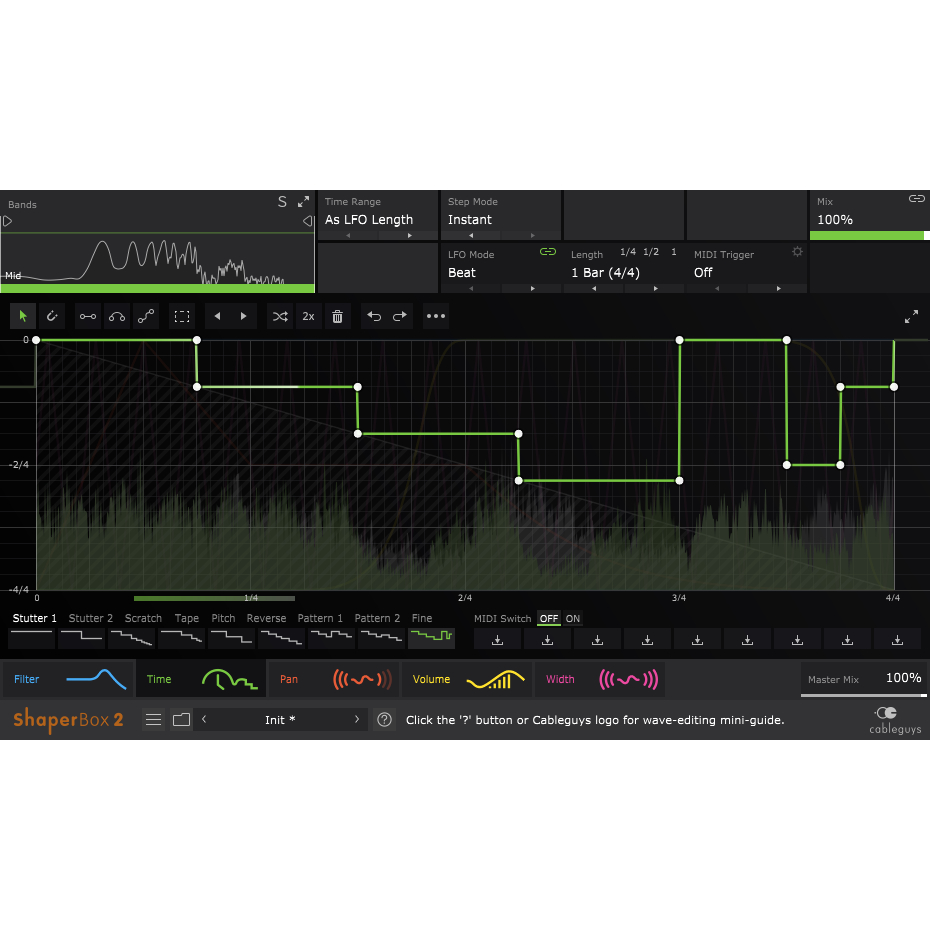Click the wave node at 0 start
930x930 pixels.
(x=36, y=340)
